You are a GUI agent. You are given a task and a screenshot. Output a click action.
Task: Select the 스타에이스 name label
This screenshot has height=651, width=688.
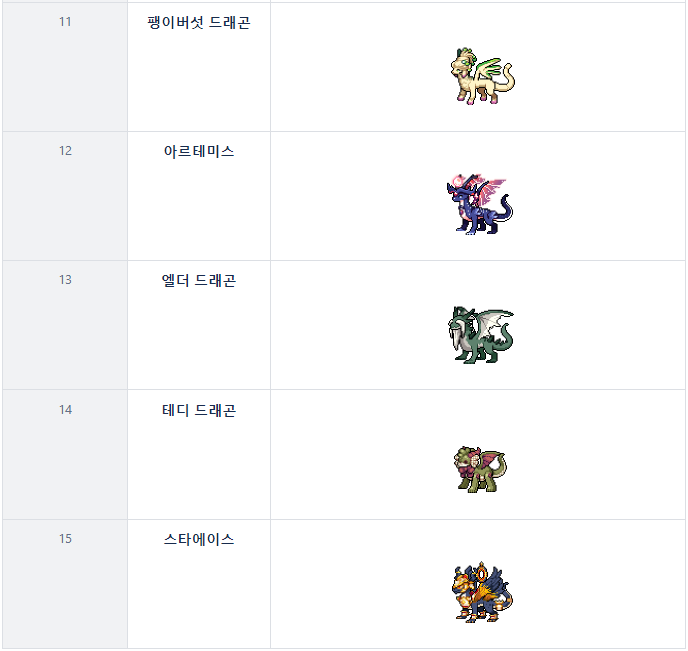click(x=199, y=539)
